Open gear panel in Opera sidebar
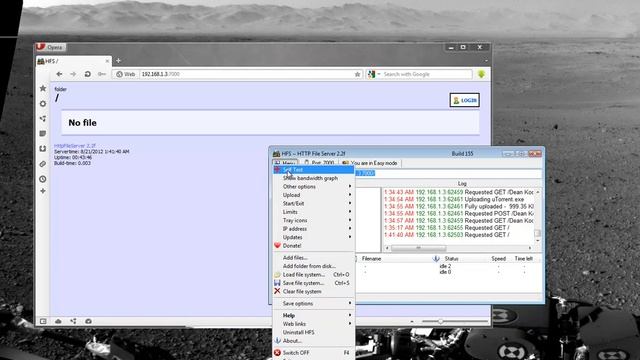This screenshot has height=360, width=640. coord(43,104)
